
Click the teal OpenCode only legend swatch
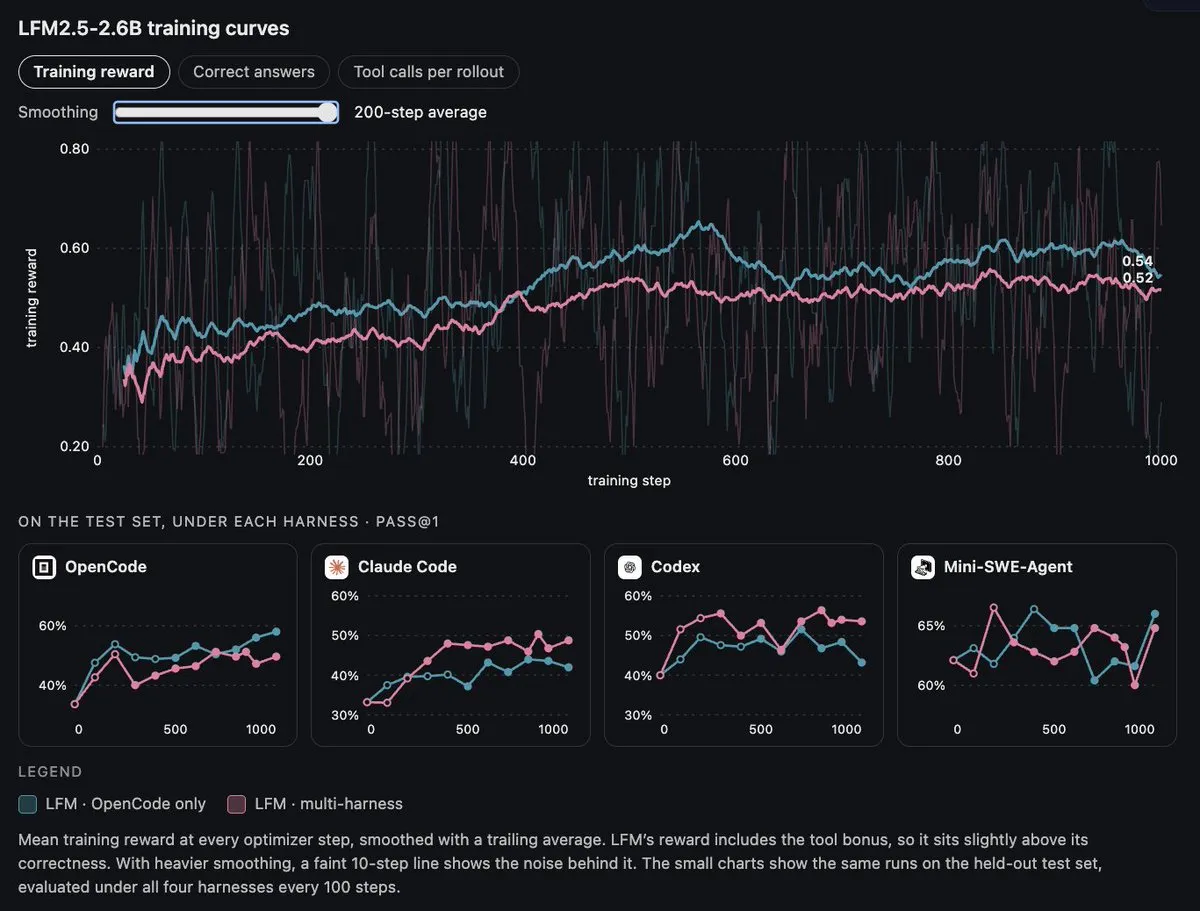(x=28, y=804)
